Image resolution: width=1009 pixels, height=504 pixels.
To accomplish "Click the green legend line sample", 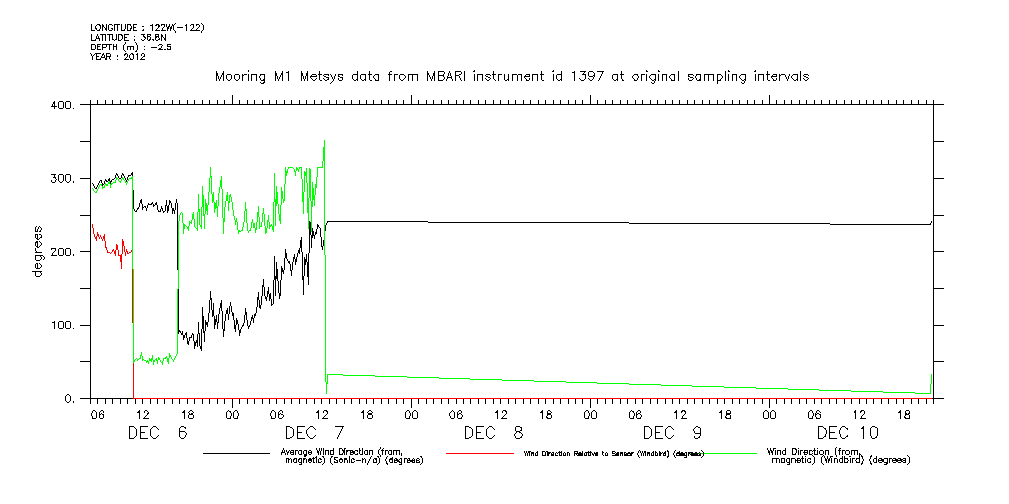I will (725, 453).
